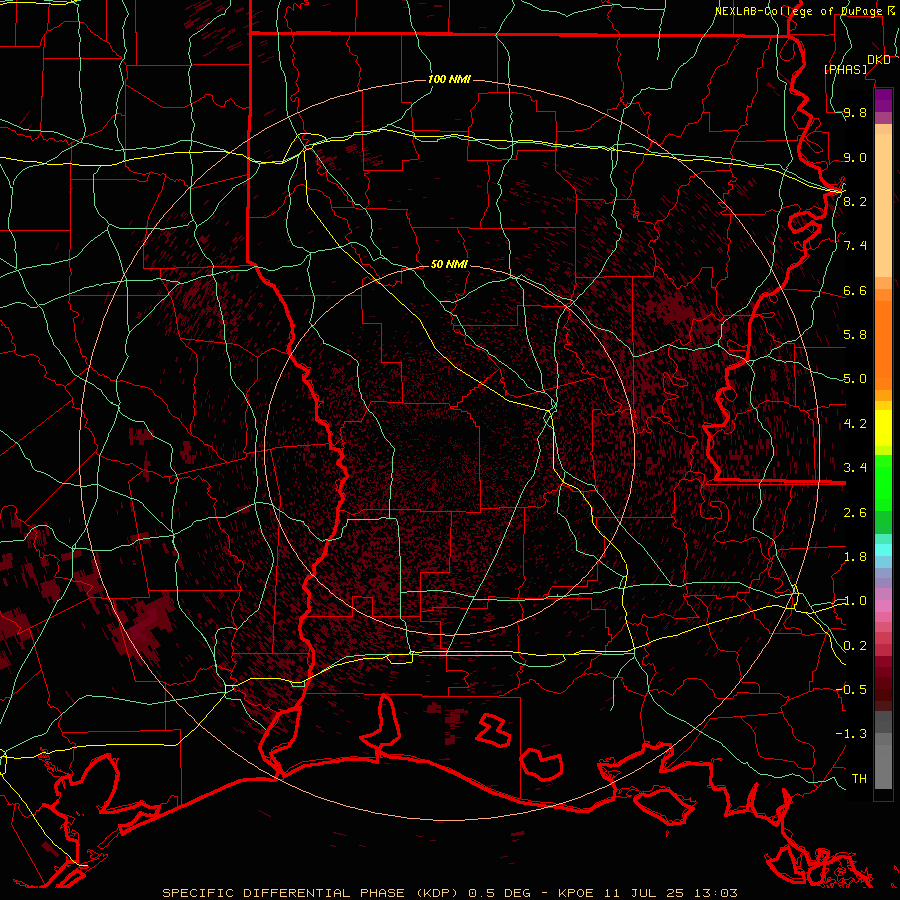Click the 4.2 scale value

855,424
